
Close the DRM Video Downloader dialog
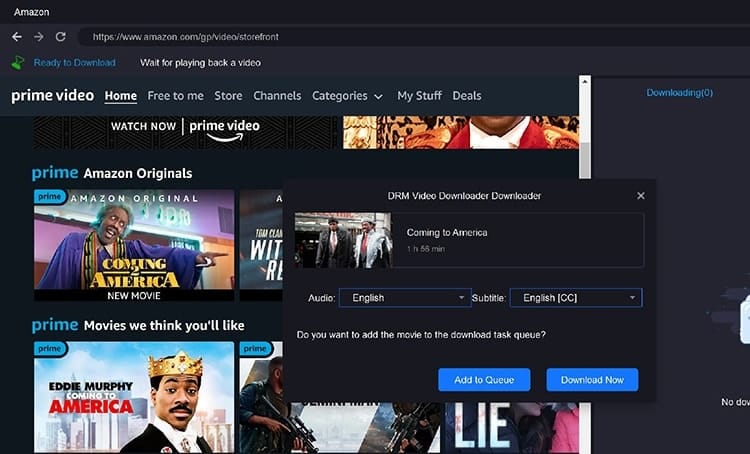pyautogui.click(x=641, y=196)
